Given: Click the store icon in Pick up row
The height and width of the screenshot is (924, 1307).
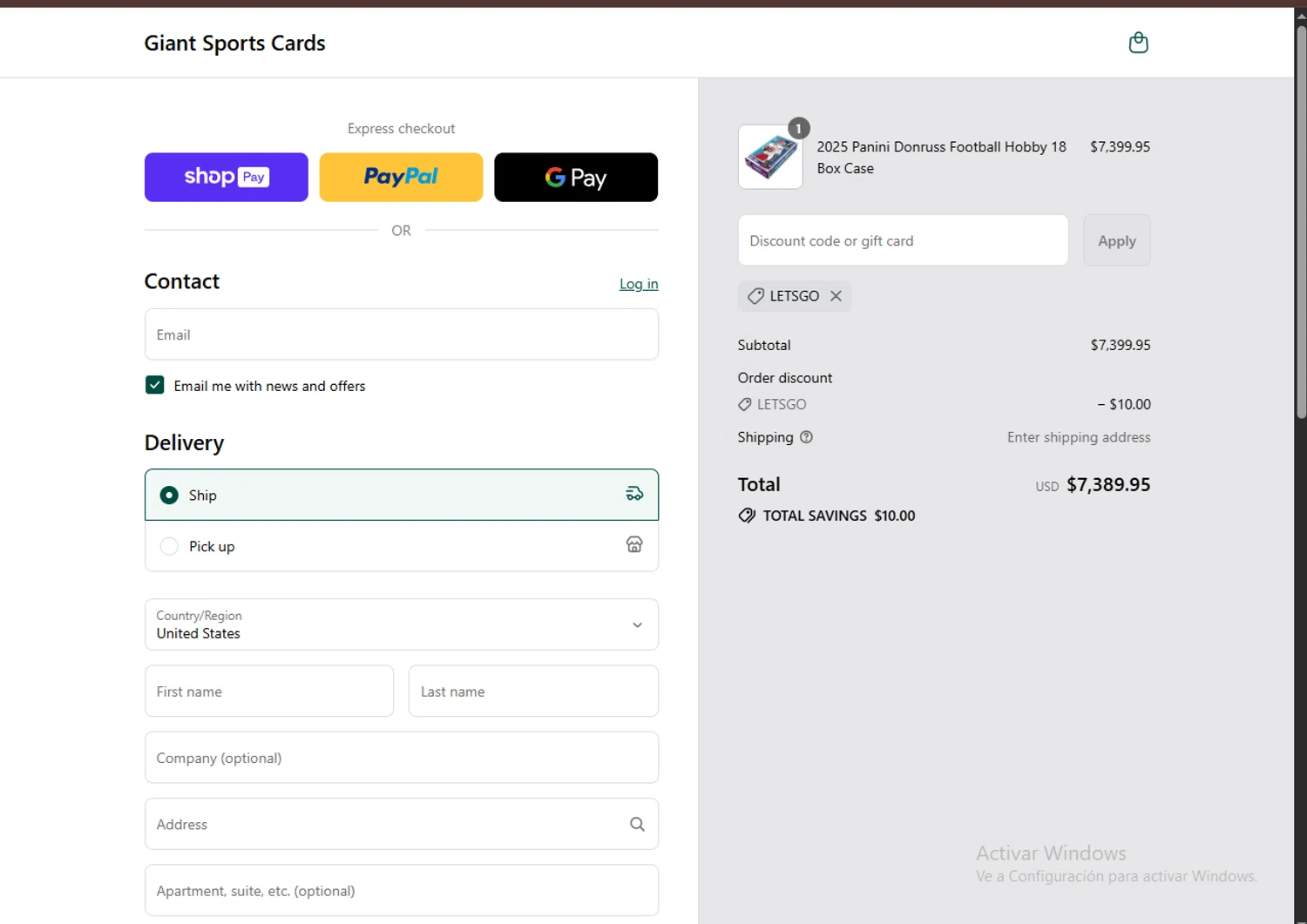Looking at the screenshot, I should (x=634, y=544).
